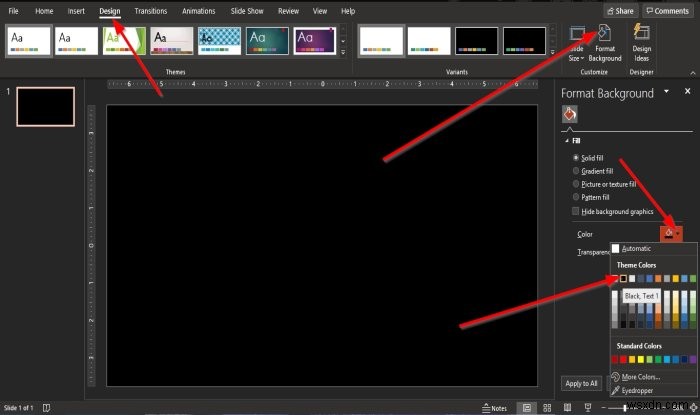700x415 pixels.
Task: Choose the first white variant
Action: point(381,41)
